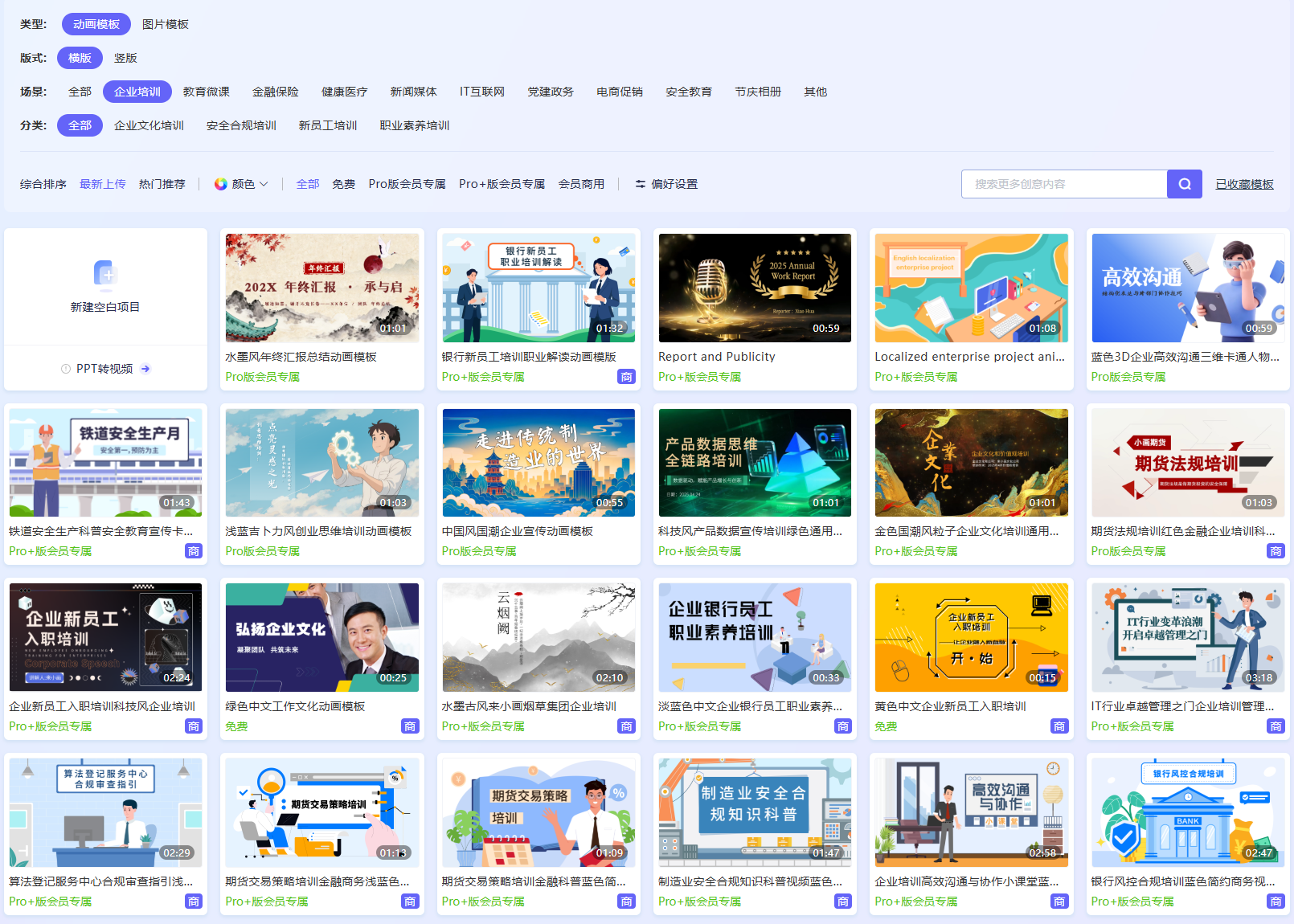Select the 金融保险 scene tab
The image size is (1294, 924).
pos(275,92)
